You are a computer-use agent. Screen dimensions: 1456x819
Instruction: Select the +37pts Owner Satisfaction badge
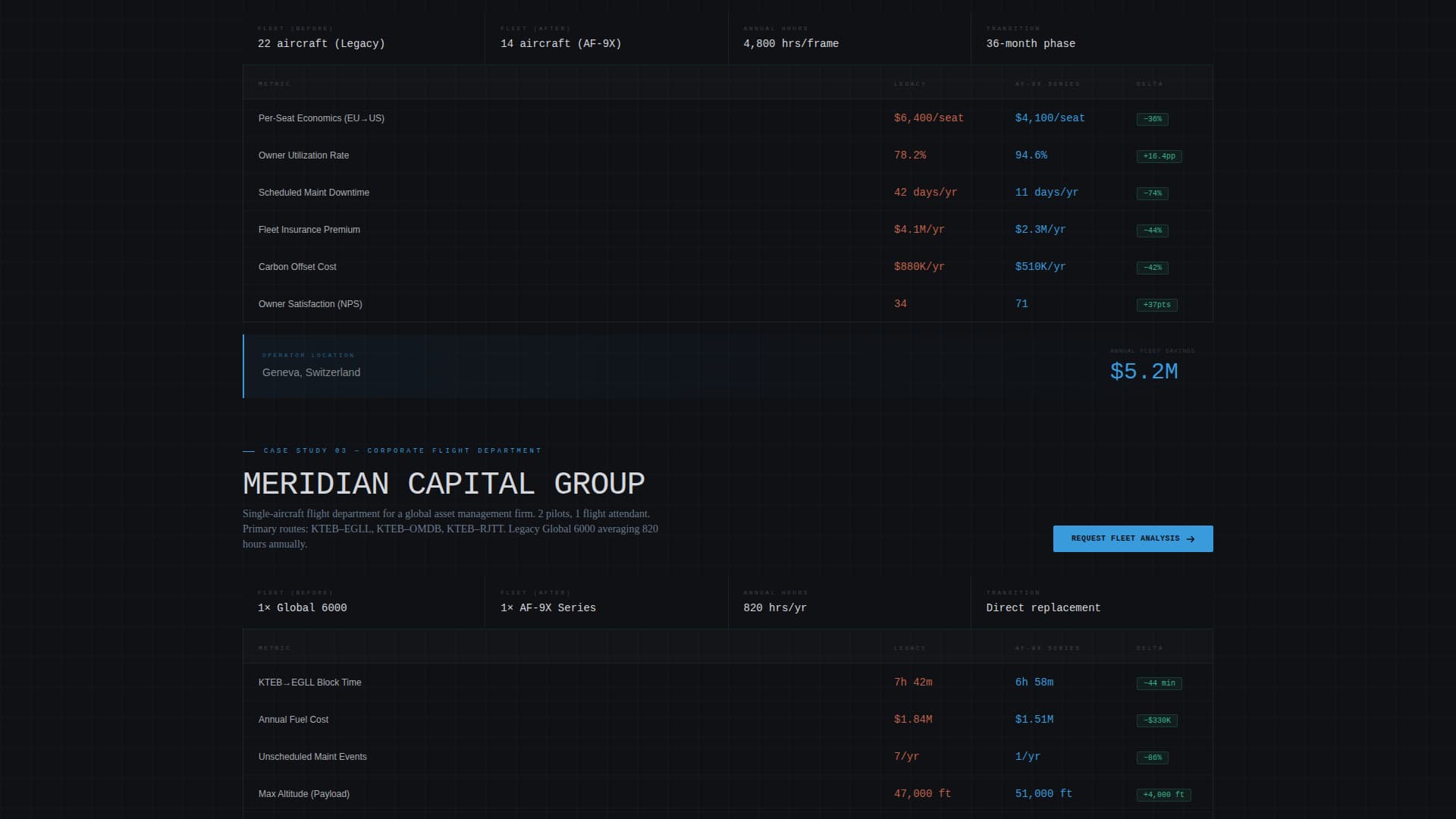[1156, 304]
